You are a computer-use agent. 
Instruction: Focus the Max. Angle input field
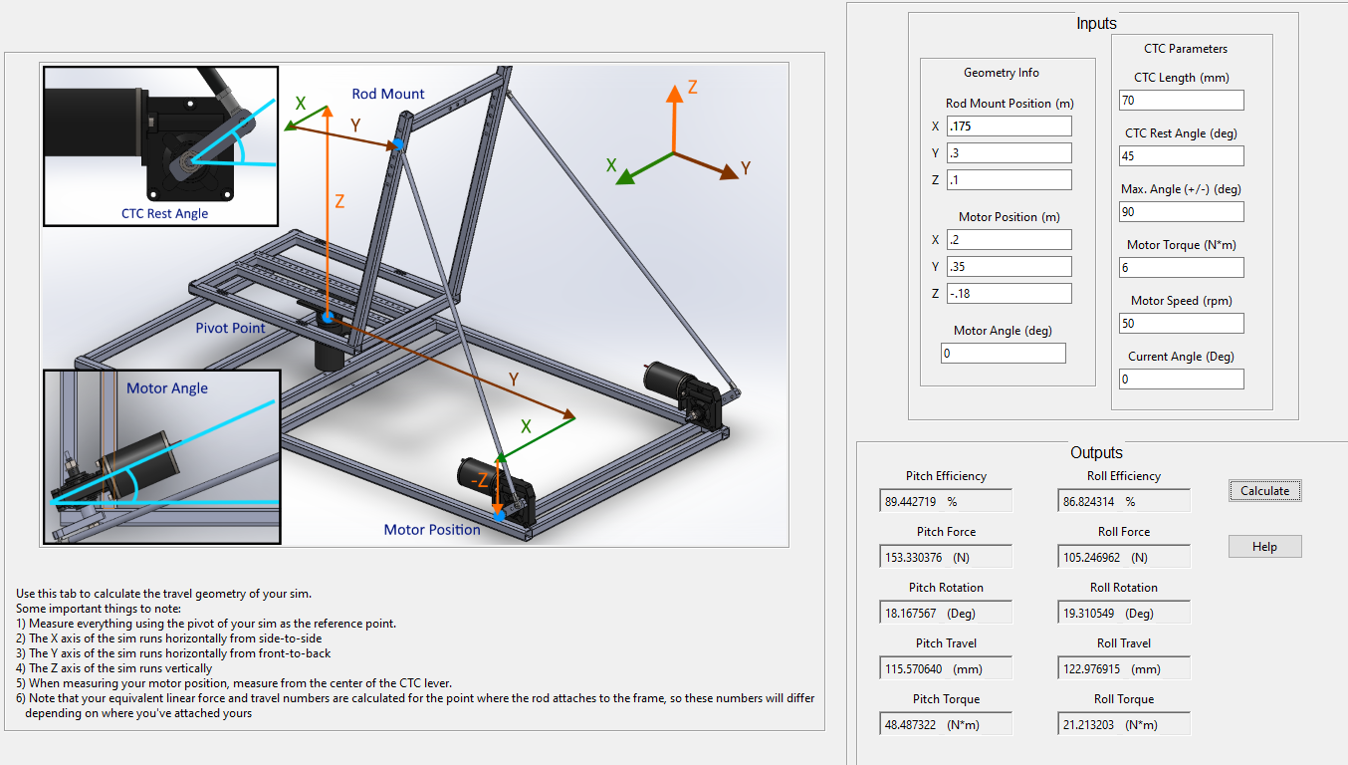tap(1182, 212)
